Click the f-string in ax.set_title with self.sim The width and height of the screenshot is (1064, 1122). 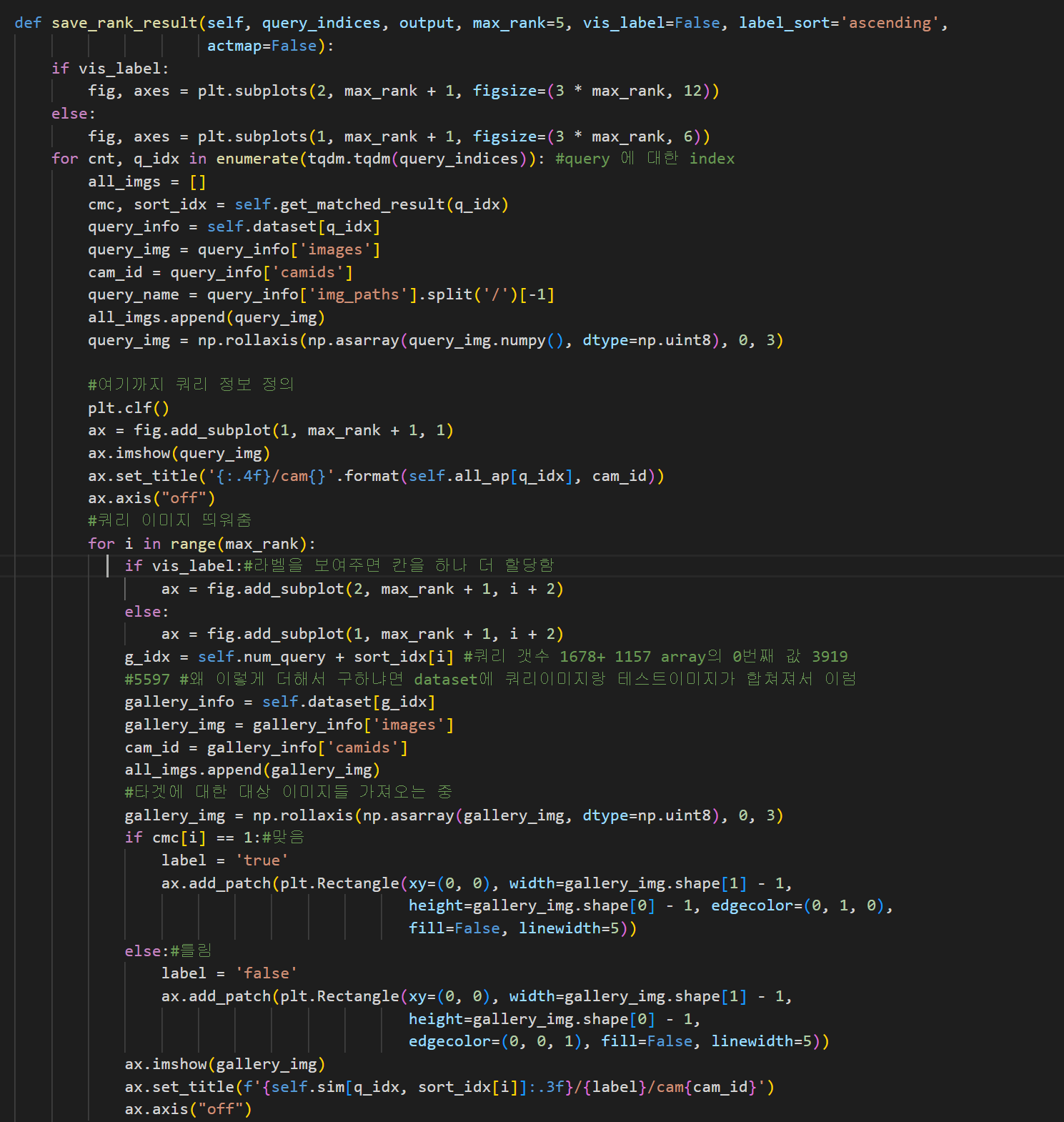point(505,1087)
